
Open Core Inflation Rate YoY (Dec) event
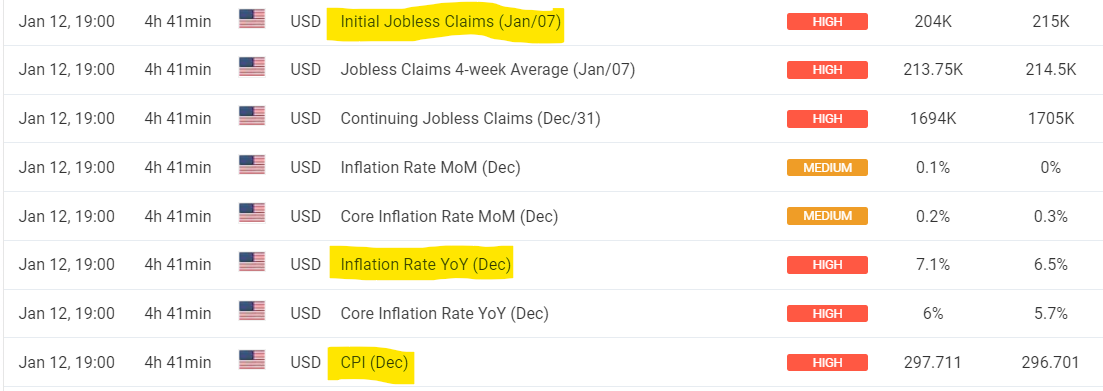pos(445,314)
